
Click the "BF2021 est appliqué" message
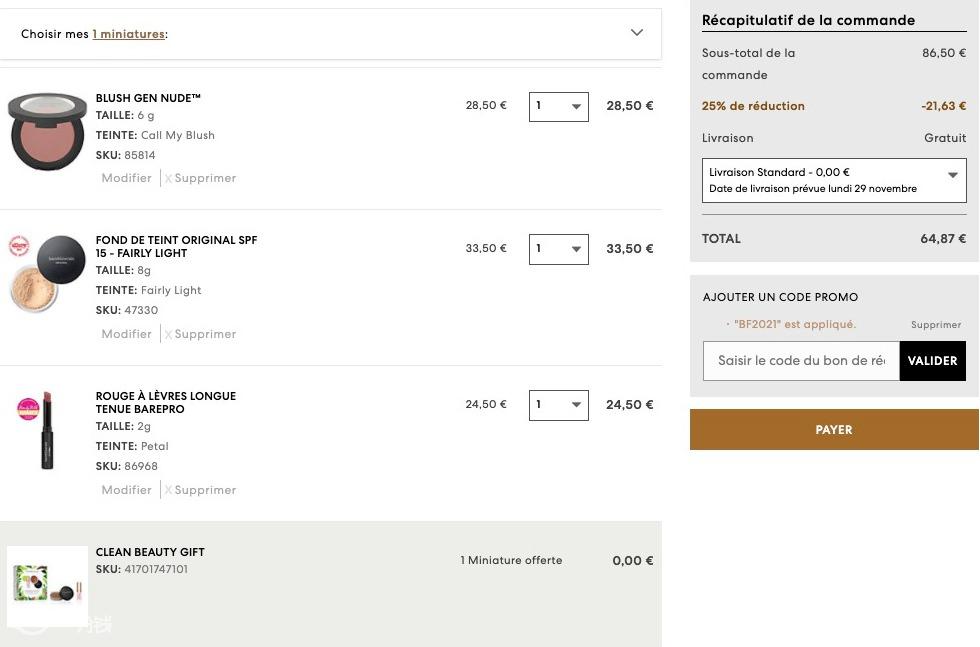pyautogui.click(x=795, y=324)
